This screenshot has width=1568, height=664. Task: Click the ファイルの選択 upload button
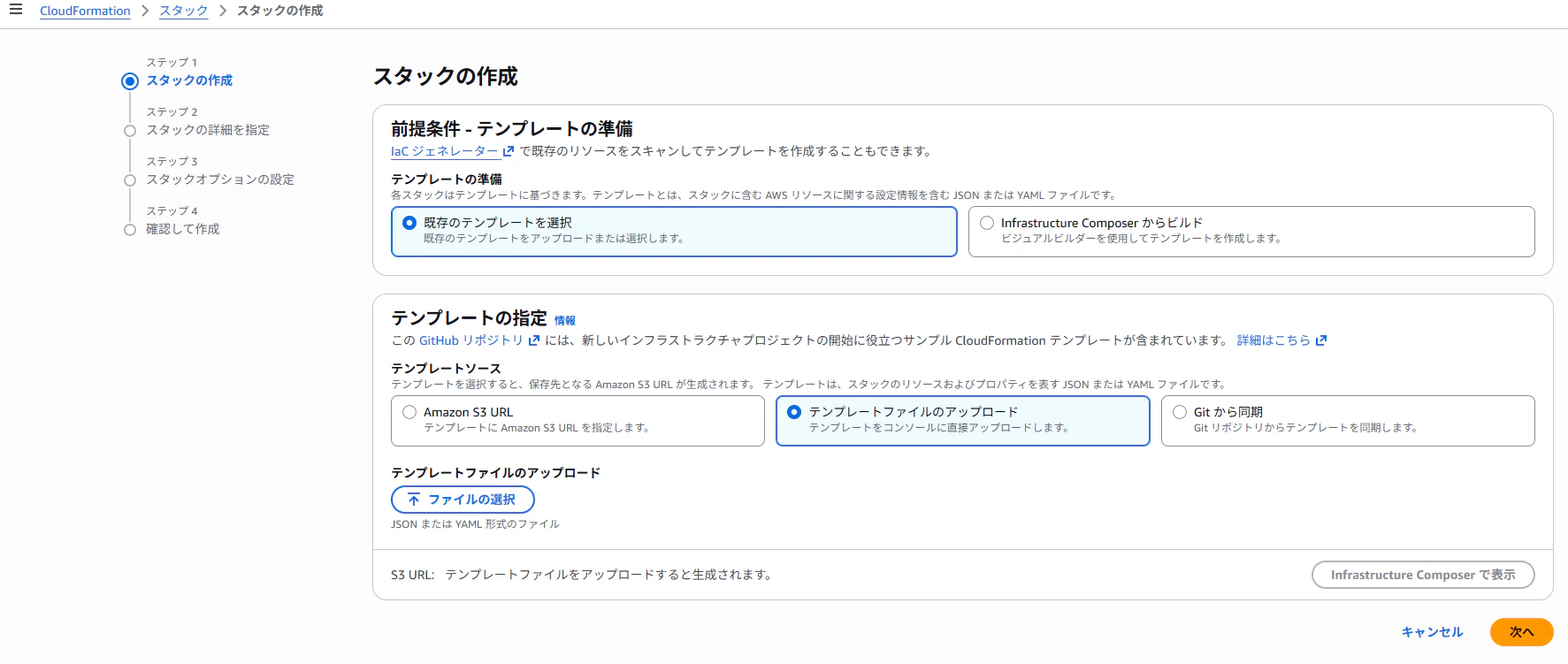(x=463, y=500)
